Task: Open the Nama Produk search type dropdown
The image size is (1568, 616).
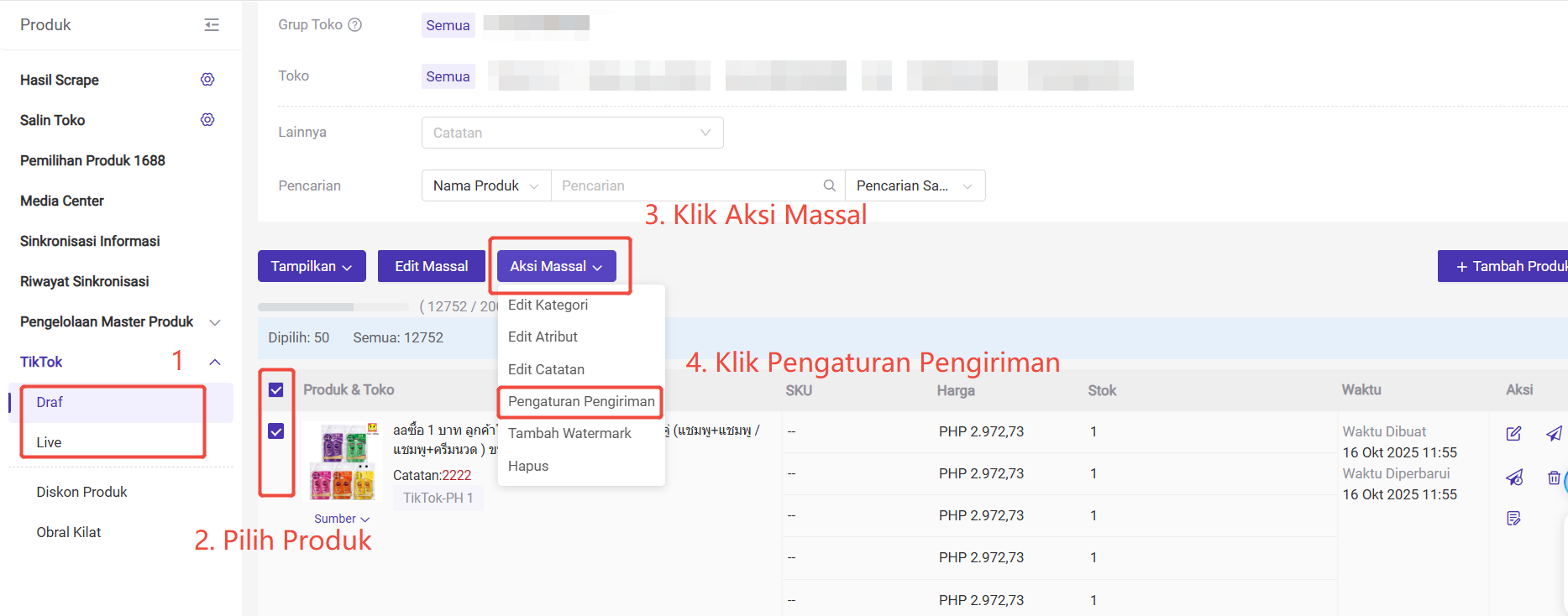Action: coord(485,185)
